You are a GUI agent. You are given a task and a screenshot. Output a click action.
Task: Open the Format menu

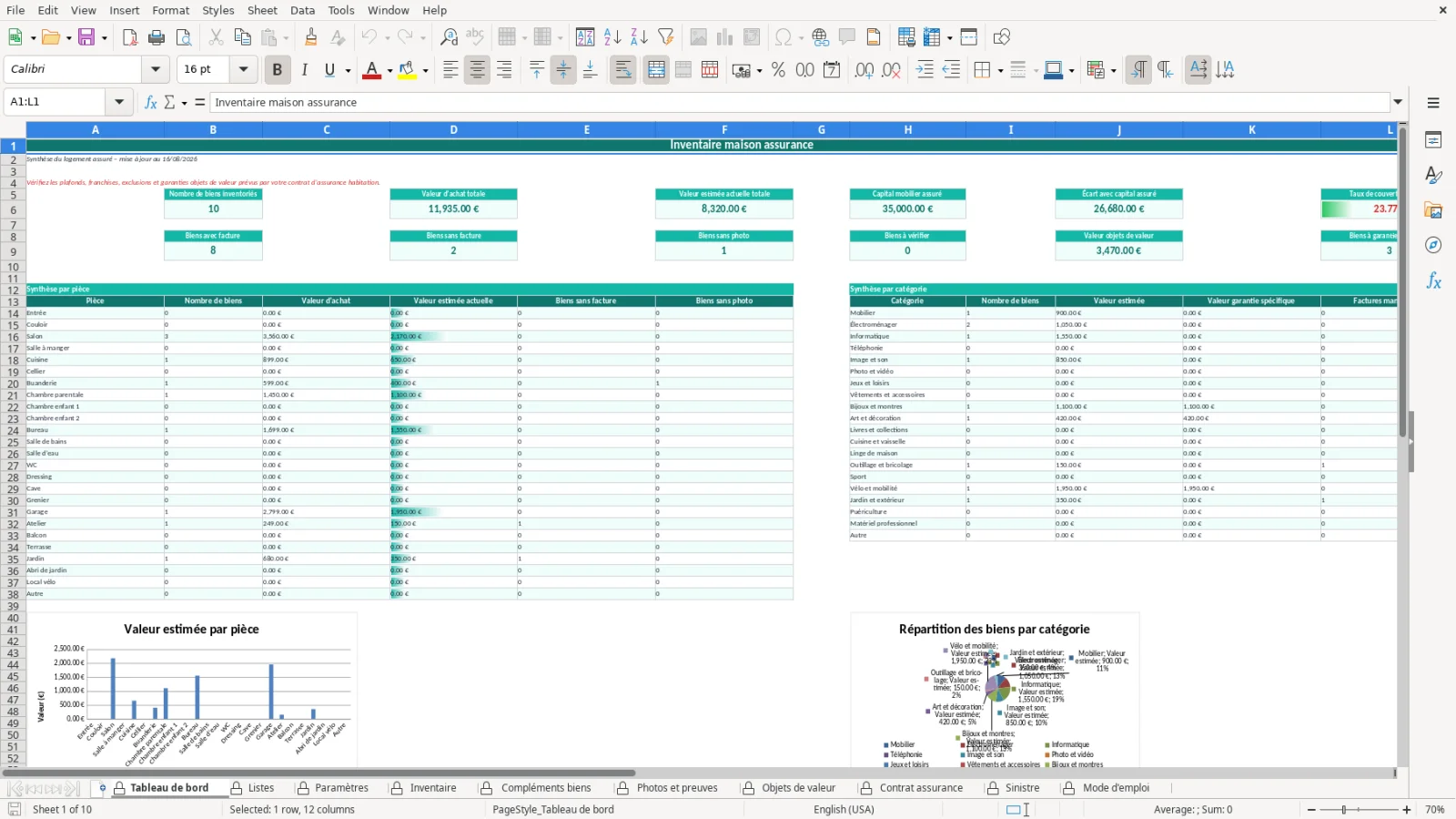coord(170,10)
